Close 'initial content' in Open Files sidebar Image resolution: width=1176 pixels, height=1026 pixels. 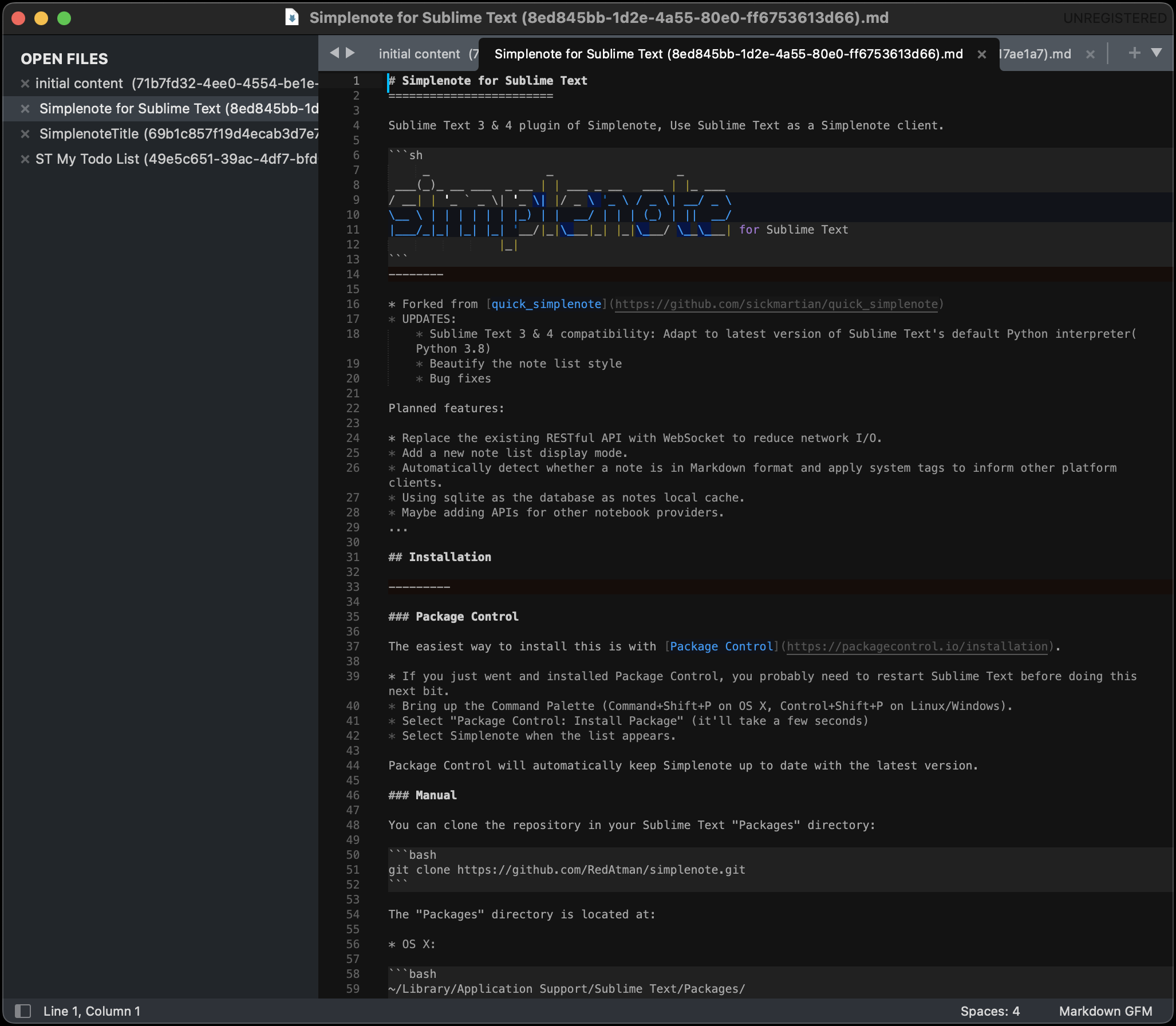(25, 84)
